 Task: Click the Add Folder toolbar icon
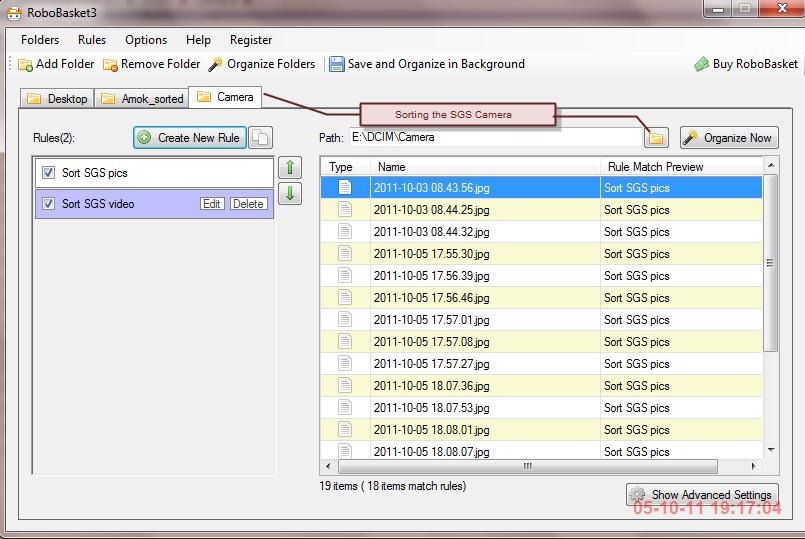point(25,65)
